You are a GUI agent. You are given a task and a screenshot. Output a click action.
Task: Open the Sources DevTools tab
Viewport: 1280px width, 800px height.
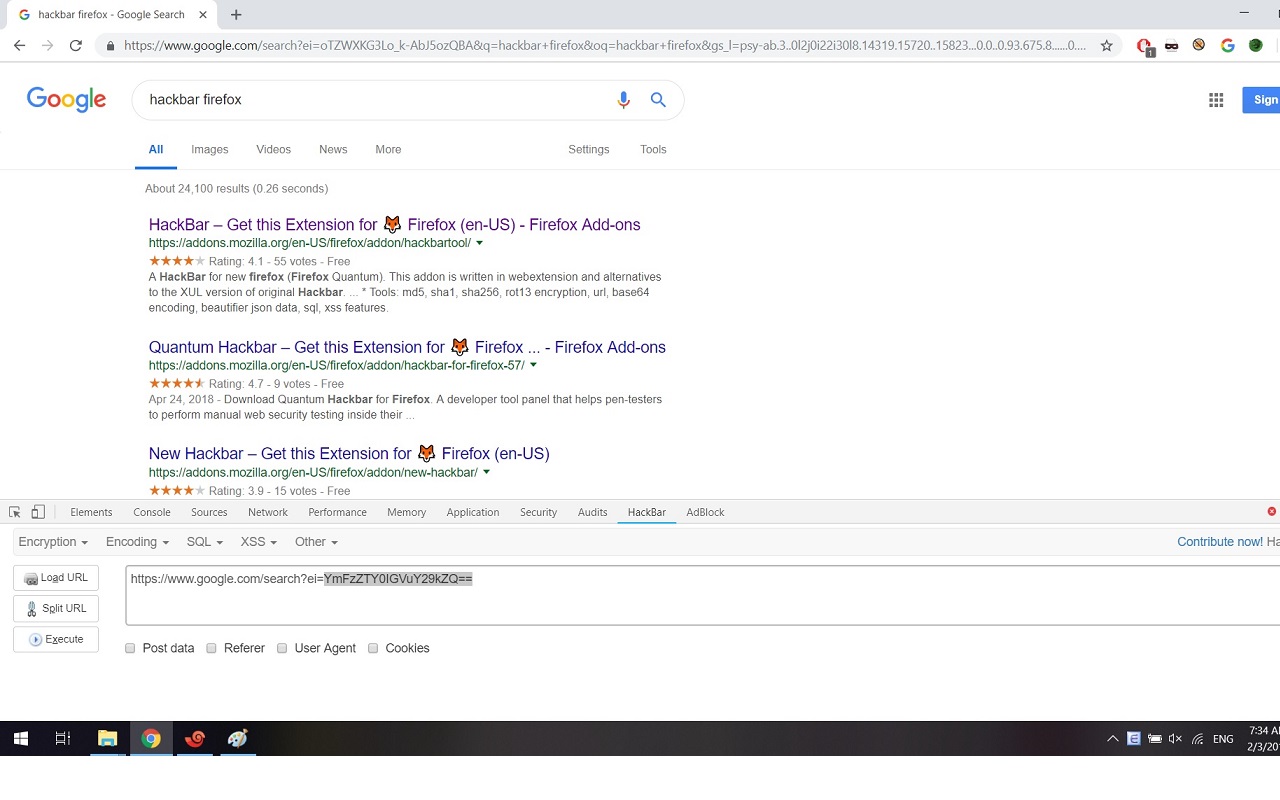click(x=209, y=512)
